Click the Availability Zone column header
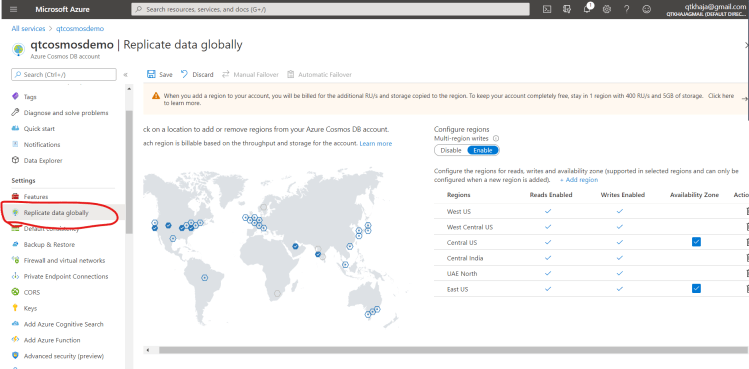Image resolution: width=749 pixels, height=369 pixels. [694, 195]
